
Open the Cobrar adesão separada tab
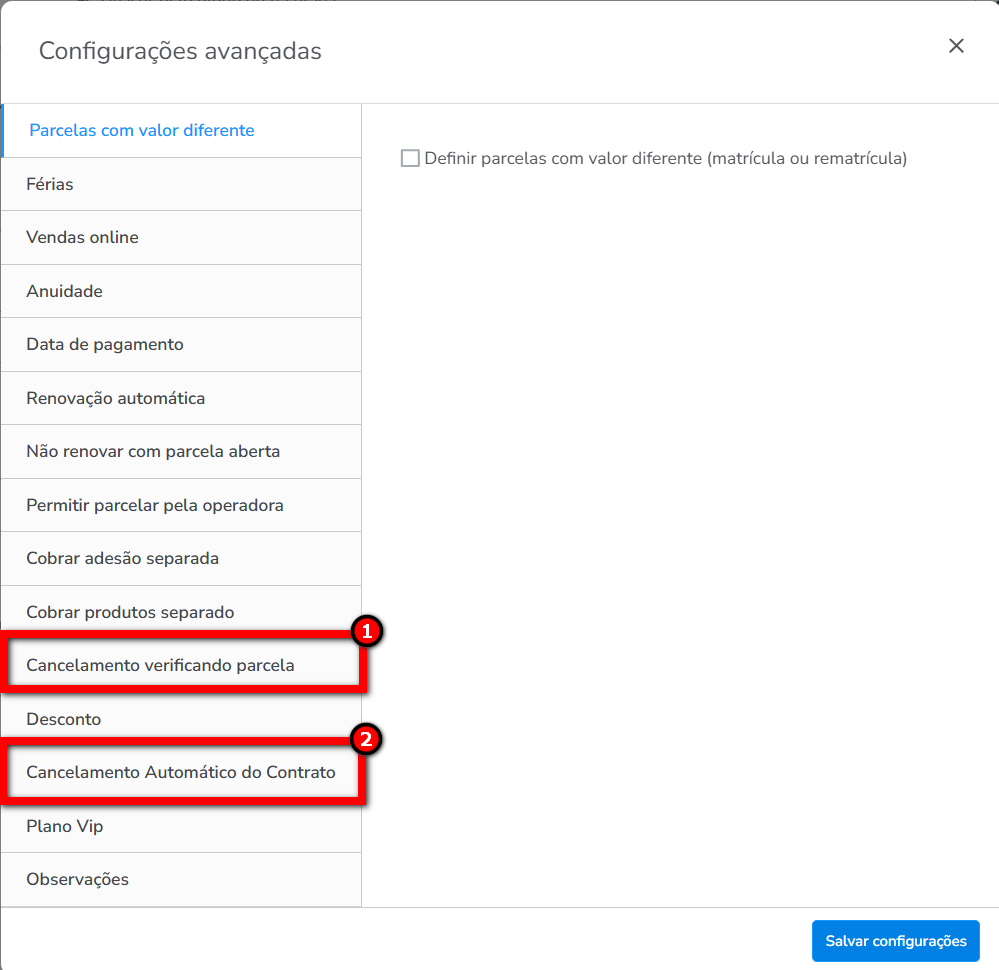(x=123, y=559)
